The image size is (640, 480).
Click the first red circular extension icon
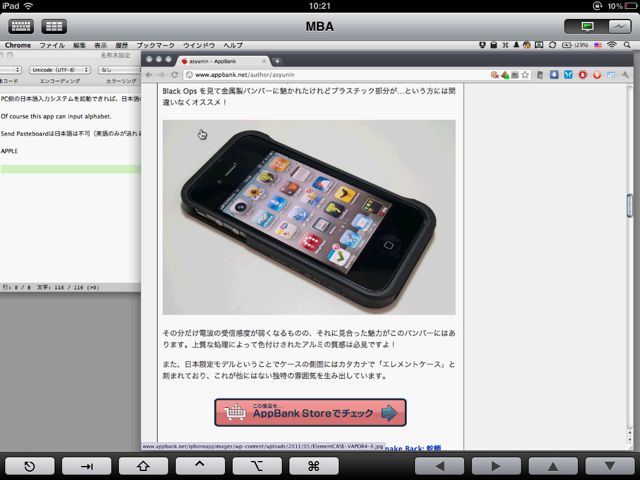(582, 75)
